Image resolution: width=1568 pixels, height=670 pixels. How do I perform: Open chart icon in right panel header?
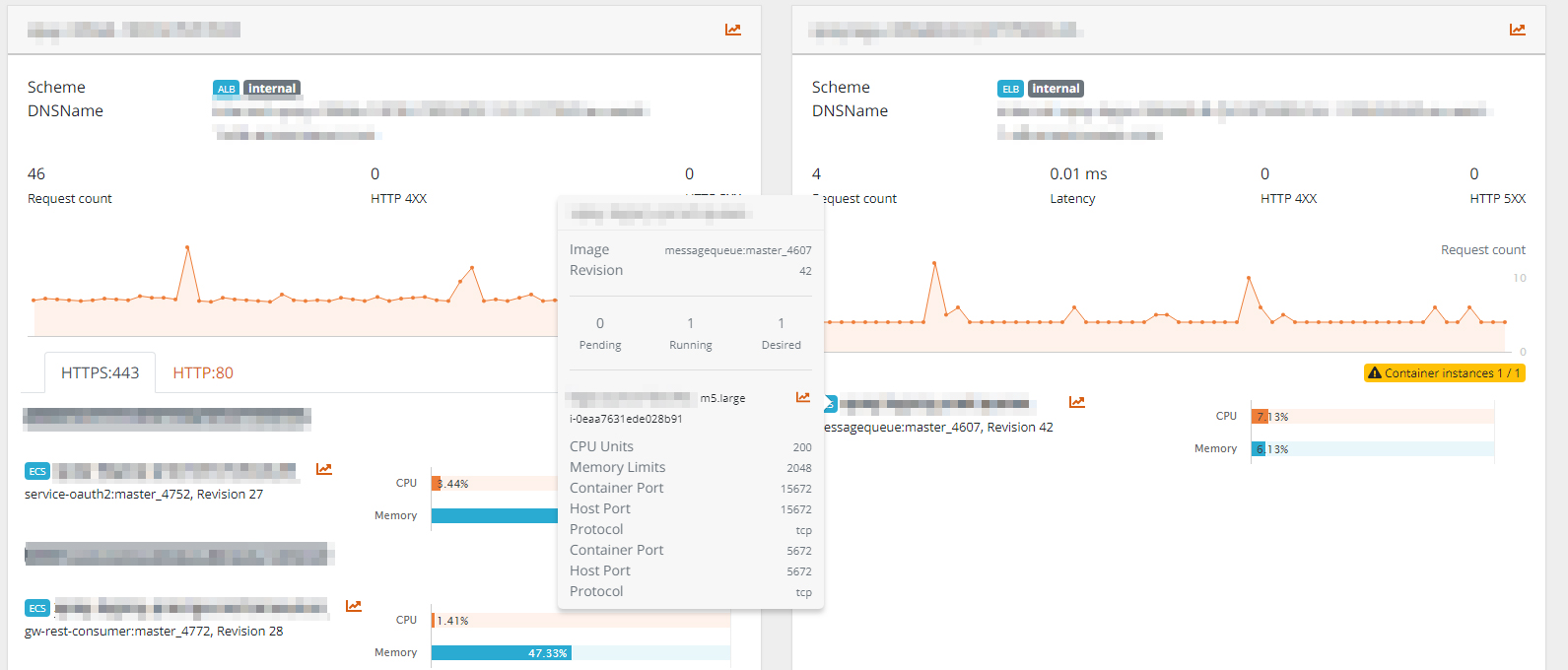point(1518,30)
